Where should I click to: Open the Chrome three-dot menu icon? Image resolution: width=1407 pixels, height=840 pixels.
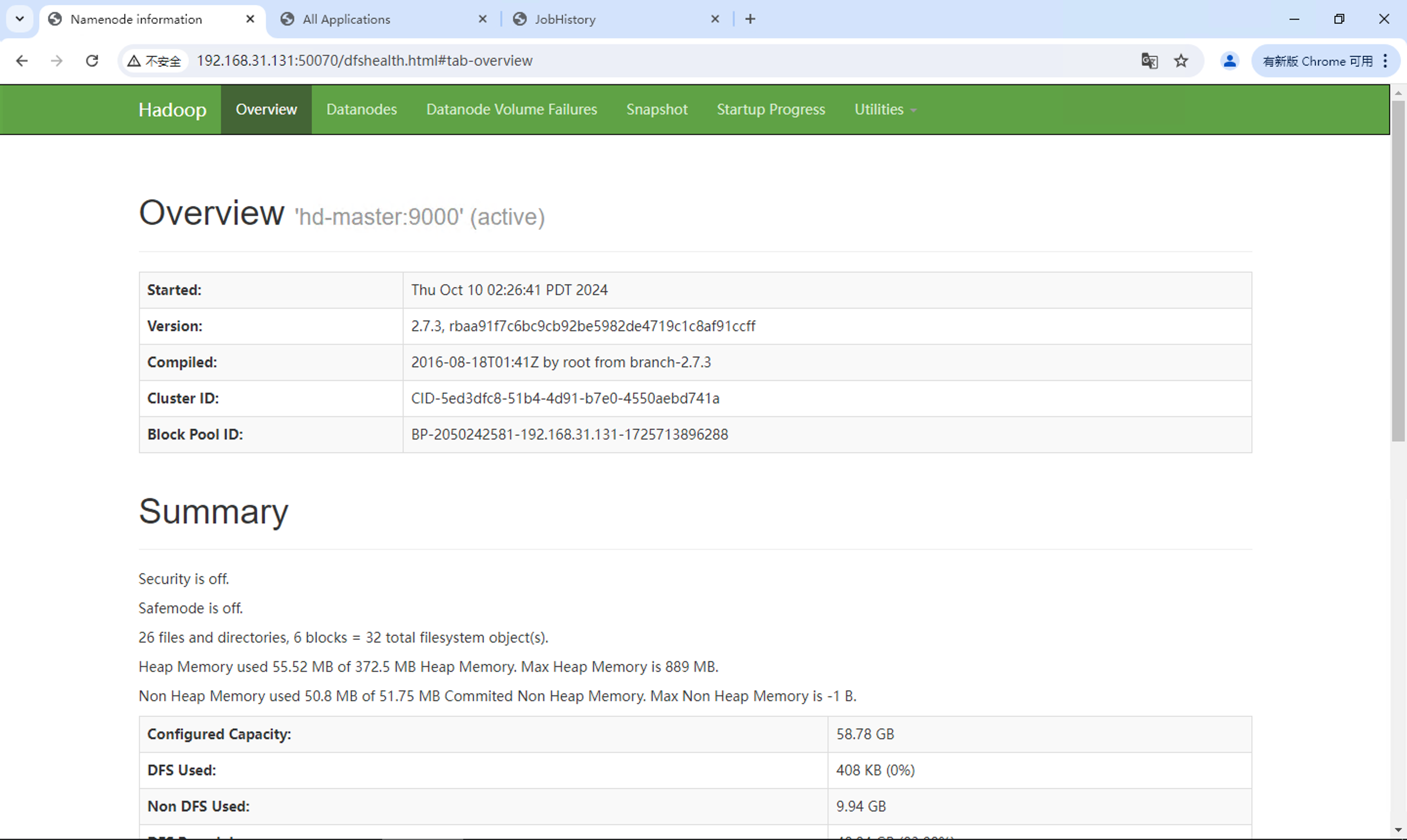pos(1385,61)
